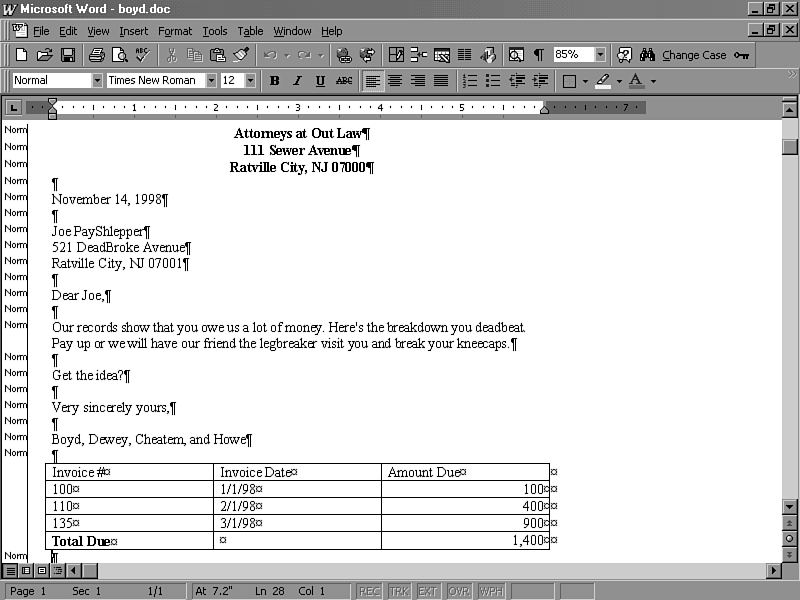800x600 pixels.
Task: Toggle Show/Hide paragraph marks
Action: (539, 55)
